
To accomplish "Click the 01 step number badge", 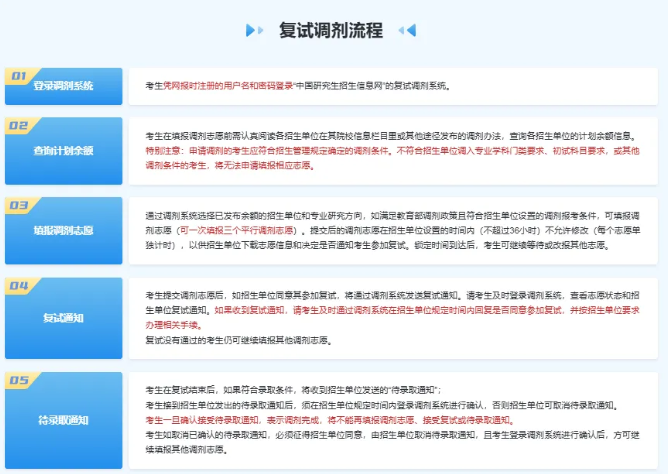I will click(x=19, y=74).
